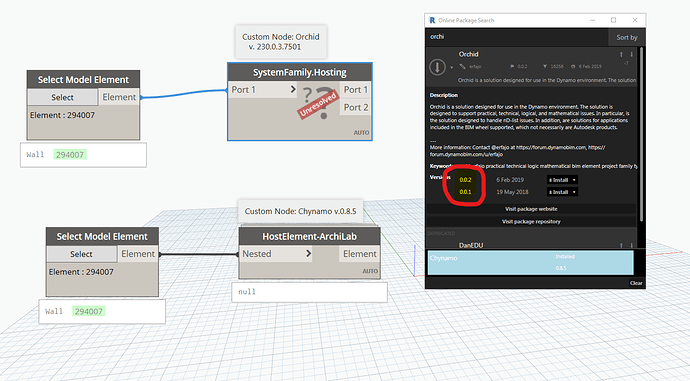Viewport: 690px width, 381px height.
Task: Open the Install dropdown for version 0.0.2
Action: coord(562,180)
